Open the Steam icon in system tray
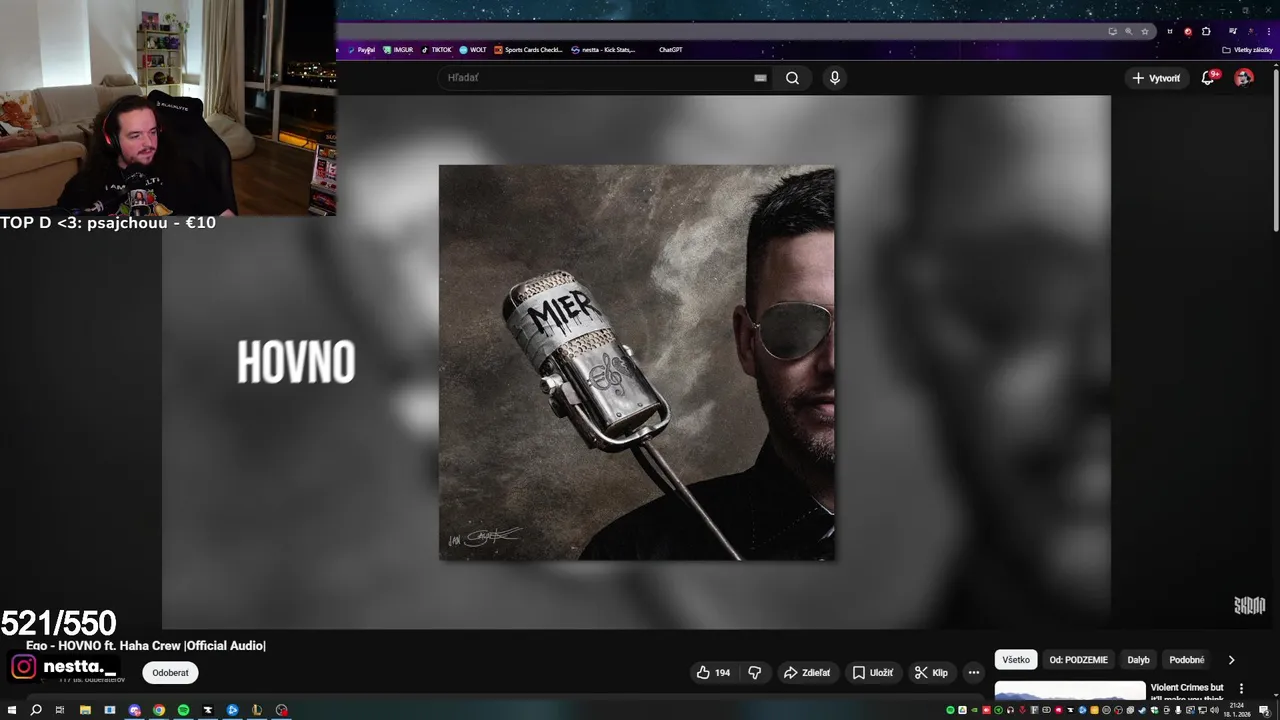Viewport: 1280px width, 720px height. [1142, 710]
